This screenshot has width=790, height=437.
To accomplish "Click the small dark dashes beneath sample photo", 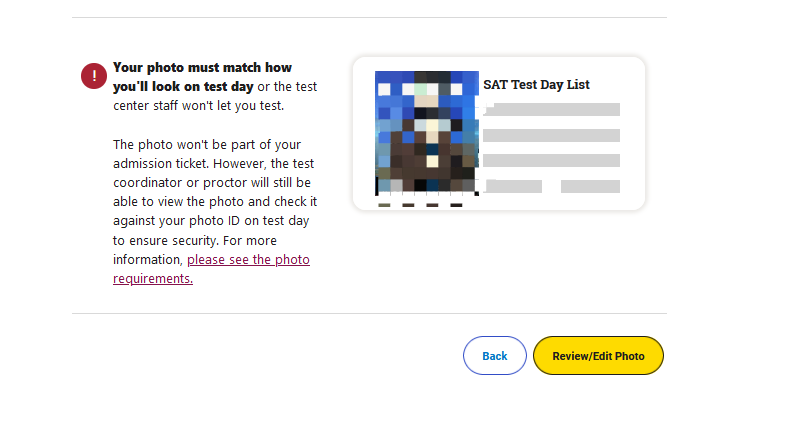I will pos(420,205).
